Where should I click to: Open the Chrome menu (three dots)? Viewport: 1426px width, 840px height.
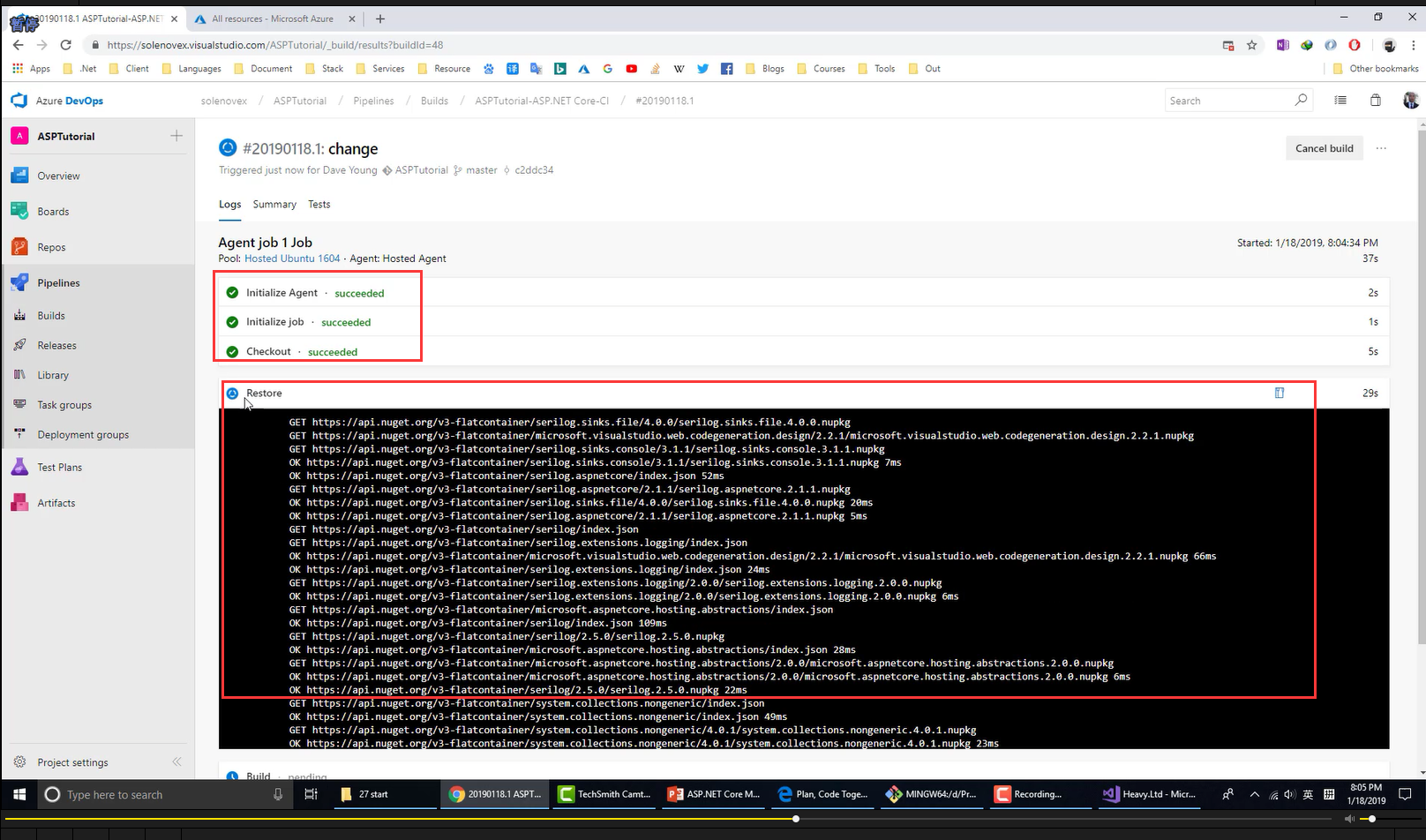click(1413, 45)
